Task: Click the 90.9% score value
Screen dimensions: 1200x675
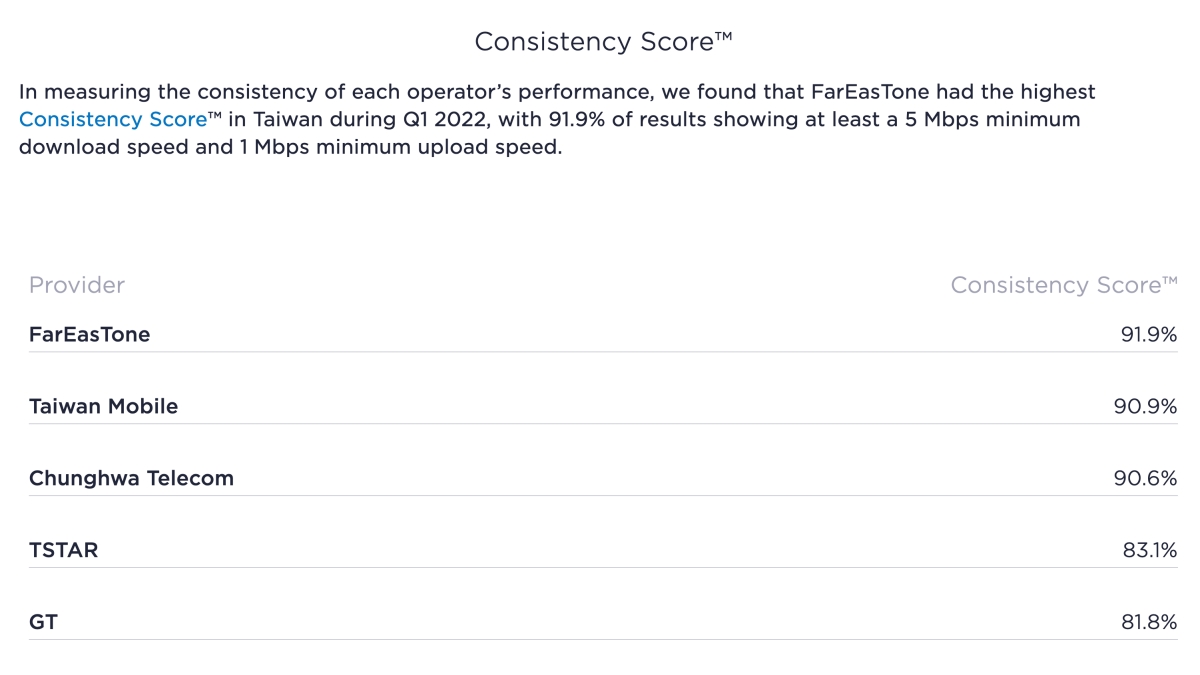Action: 1146,407
